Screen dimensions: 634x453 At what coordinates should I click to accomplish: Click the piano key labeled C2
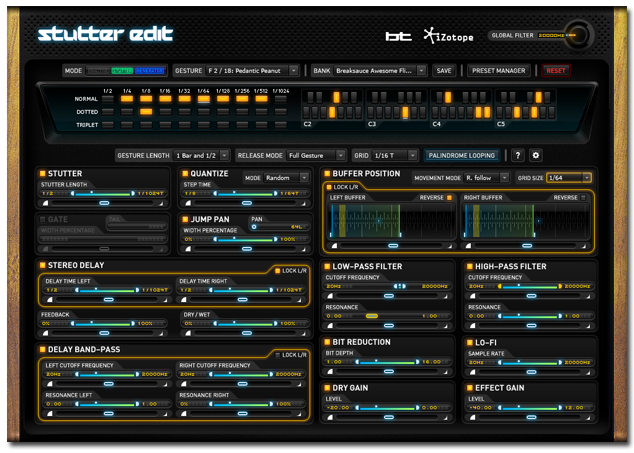306,112
